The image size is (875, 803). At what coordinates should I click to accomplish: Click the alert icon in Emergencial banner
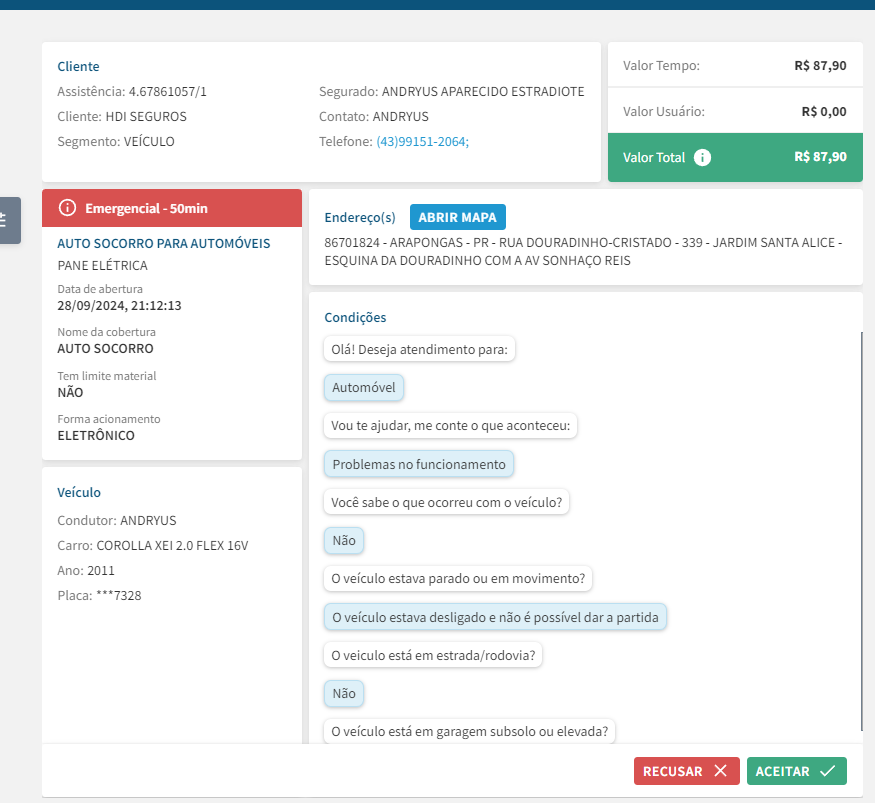[67, 208]
